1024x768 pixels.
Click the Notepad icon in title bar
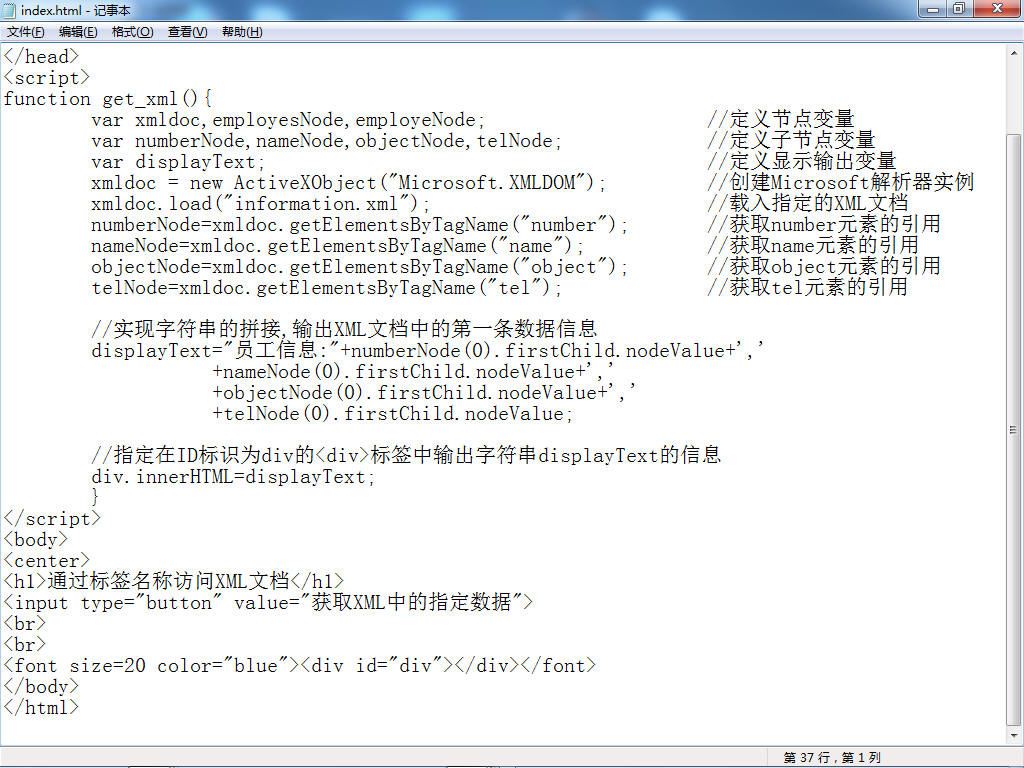(x=10, y=10)
